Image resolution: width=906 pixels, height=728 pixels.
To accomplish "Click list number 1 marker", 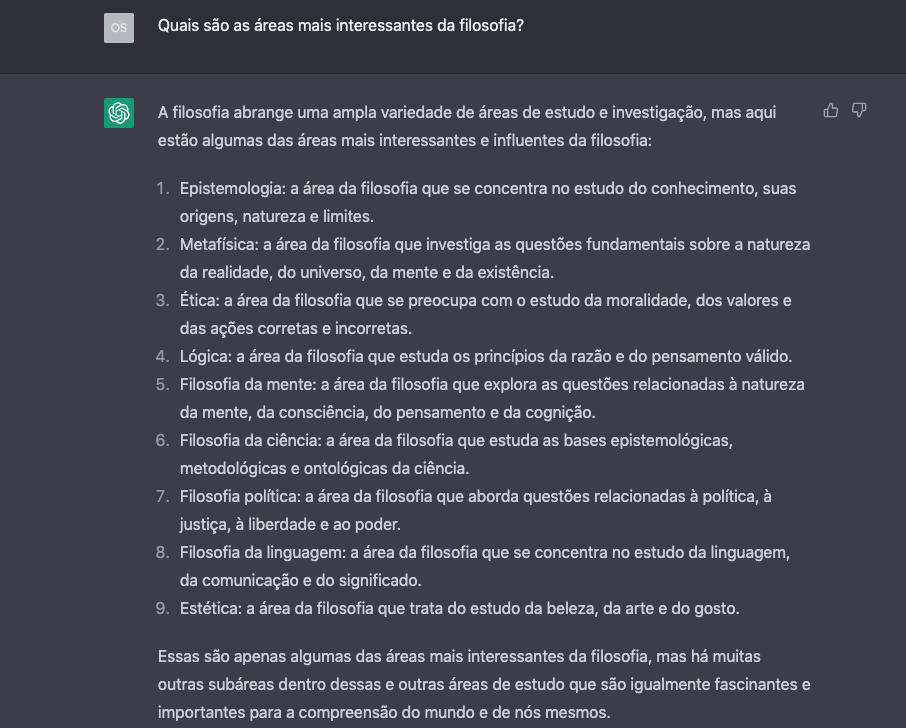I will click(x=163, y=188).
